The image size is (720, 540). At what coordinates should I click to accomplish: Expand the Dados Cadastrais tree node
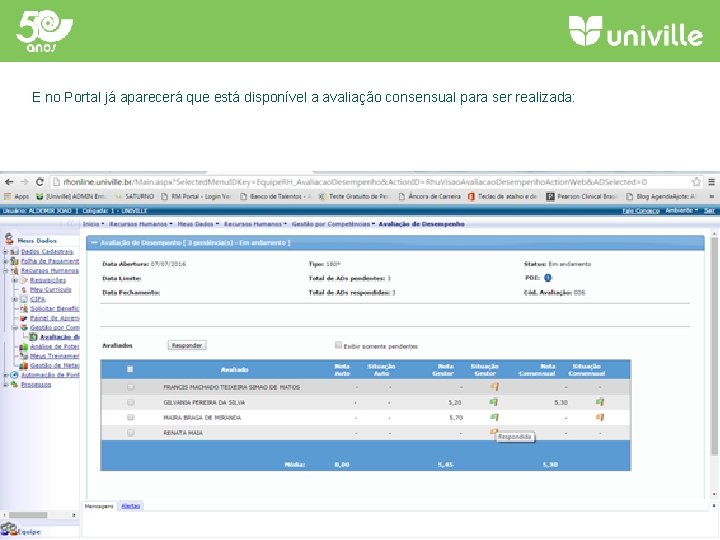pos(6,252)
